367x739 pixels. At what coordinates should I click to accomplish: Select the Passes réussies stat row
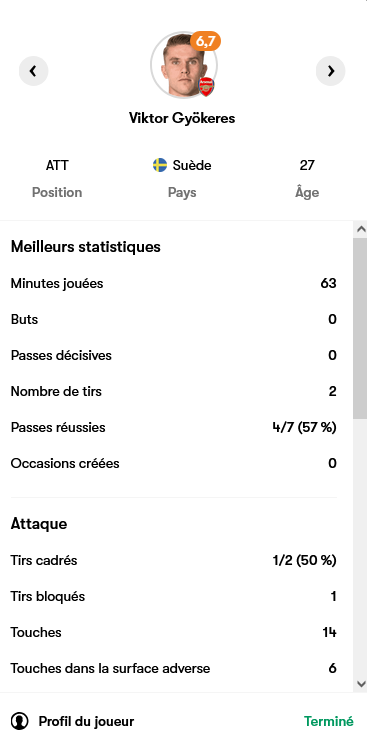(x=174, y=427)
